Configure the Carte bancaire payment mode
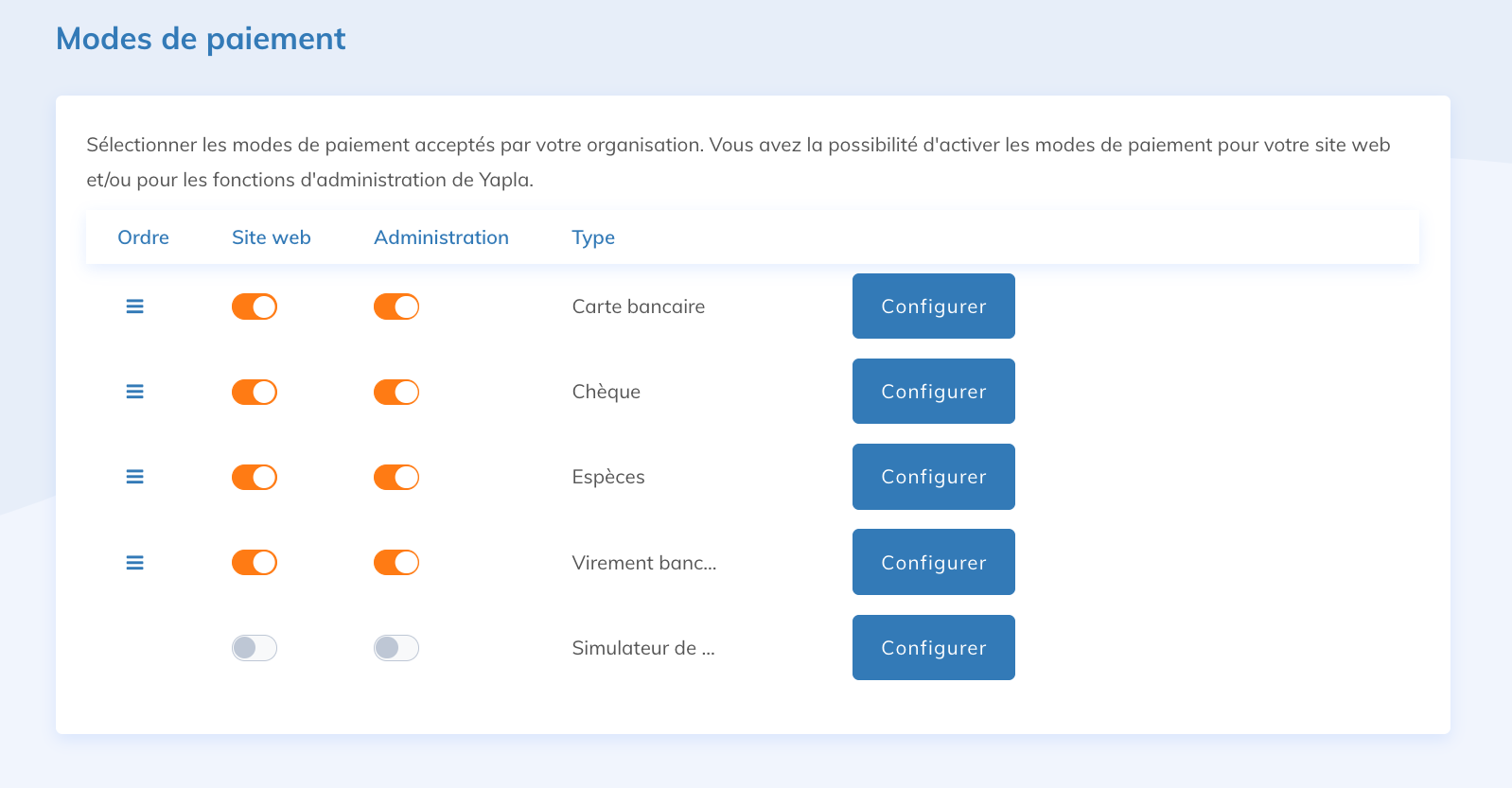 (x=933, y=306)
